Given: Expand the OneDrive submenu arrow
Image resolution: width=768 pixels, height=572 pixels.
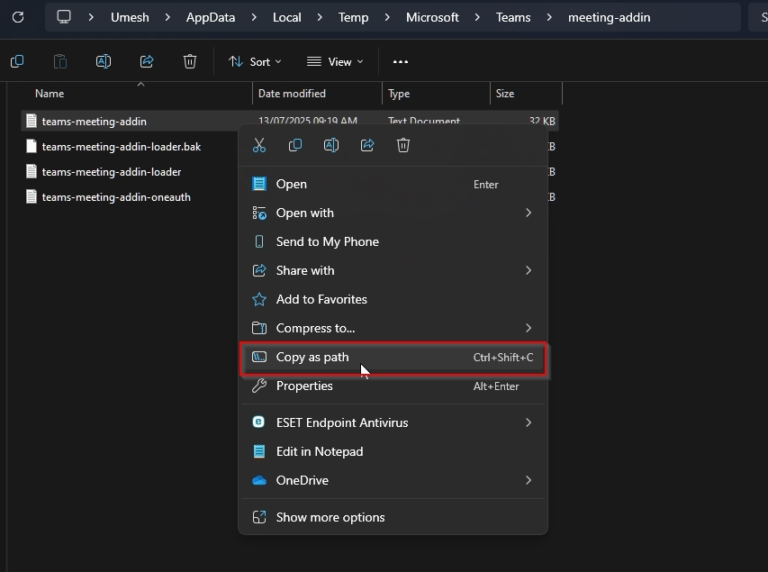Looking at the screenshot, I should (528, 480).
